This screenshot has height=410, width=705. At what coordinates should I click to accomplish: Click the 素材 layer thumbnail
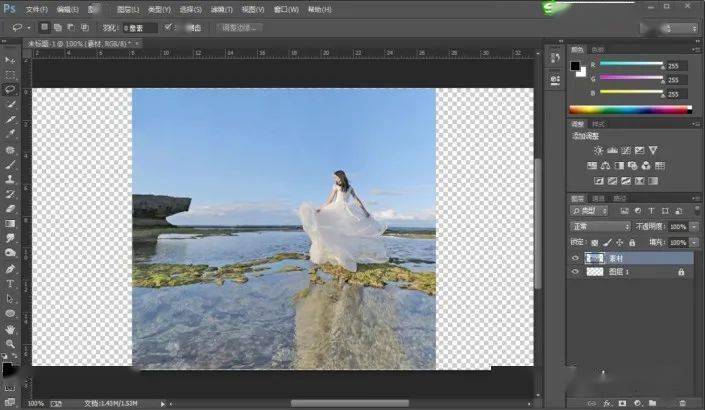click(x=595, y=257)
